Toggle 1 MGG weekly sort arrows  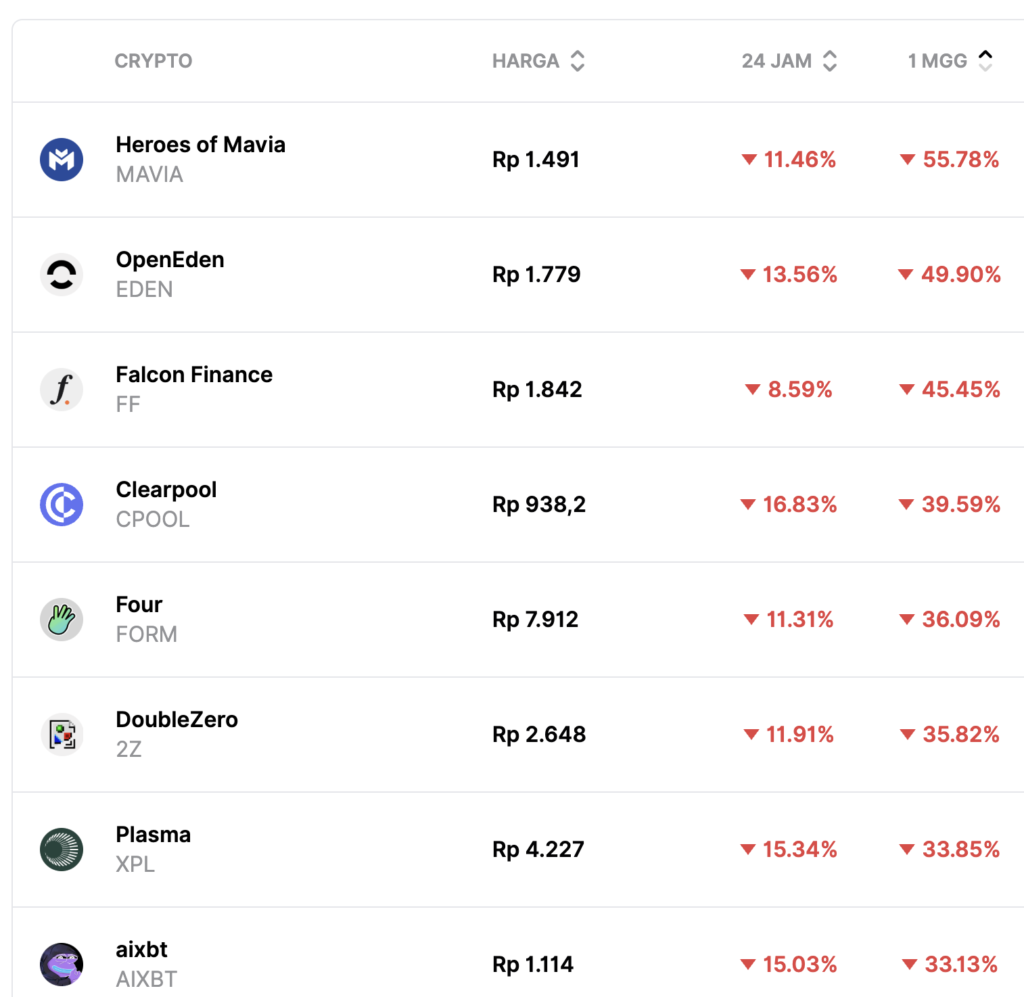pos(985,61)
